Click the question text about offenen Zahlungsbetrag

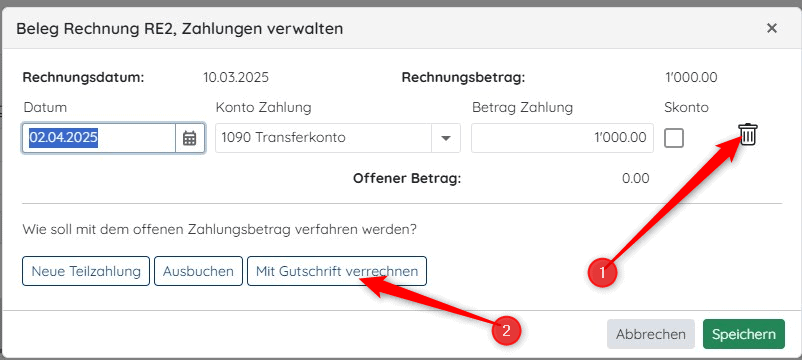click(219, 230)
